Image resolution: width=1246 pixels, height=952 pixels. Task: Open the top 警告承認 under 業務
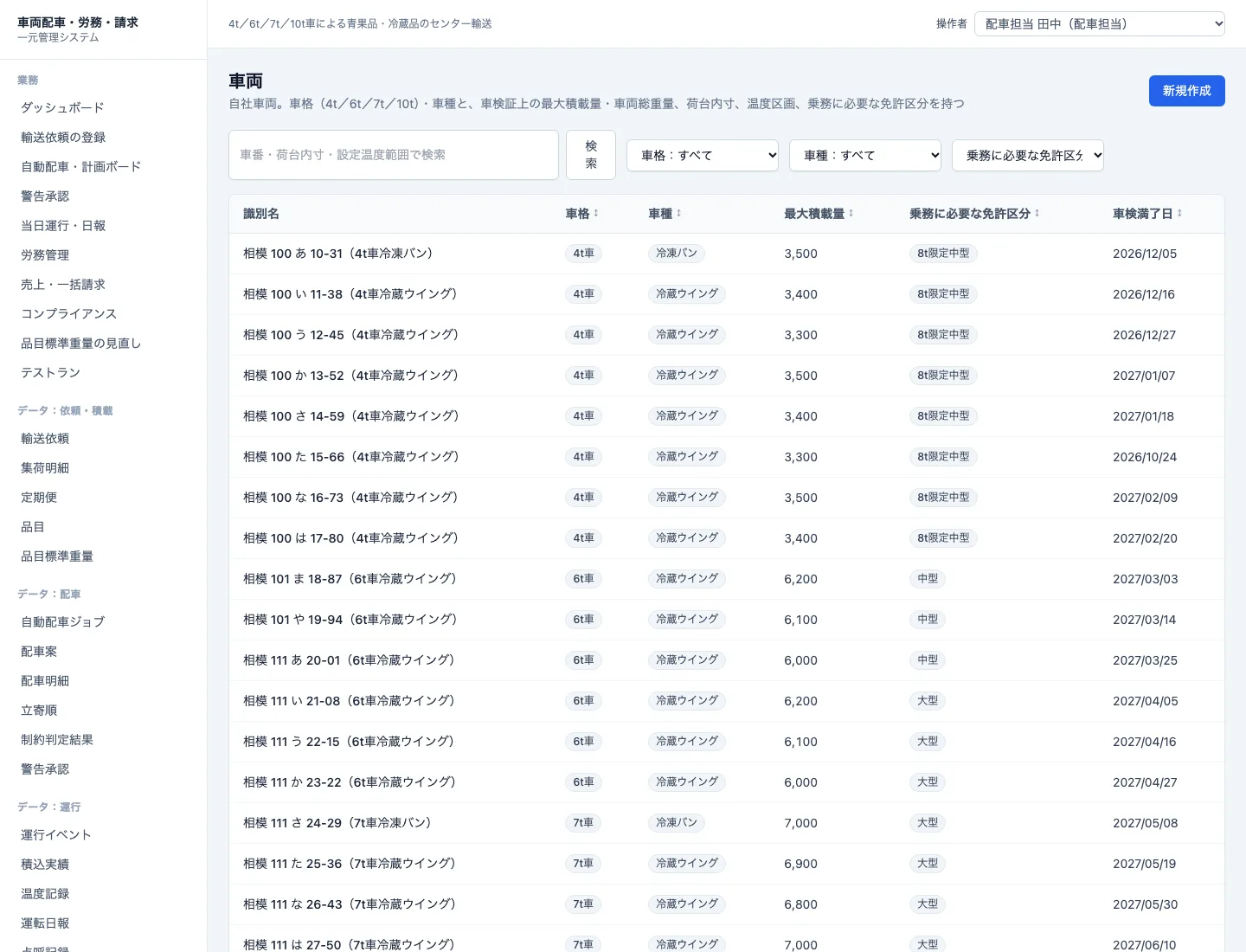coord(45,196)
